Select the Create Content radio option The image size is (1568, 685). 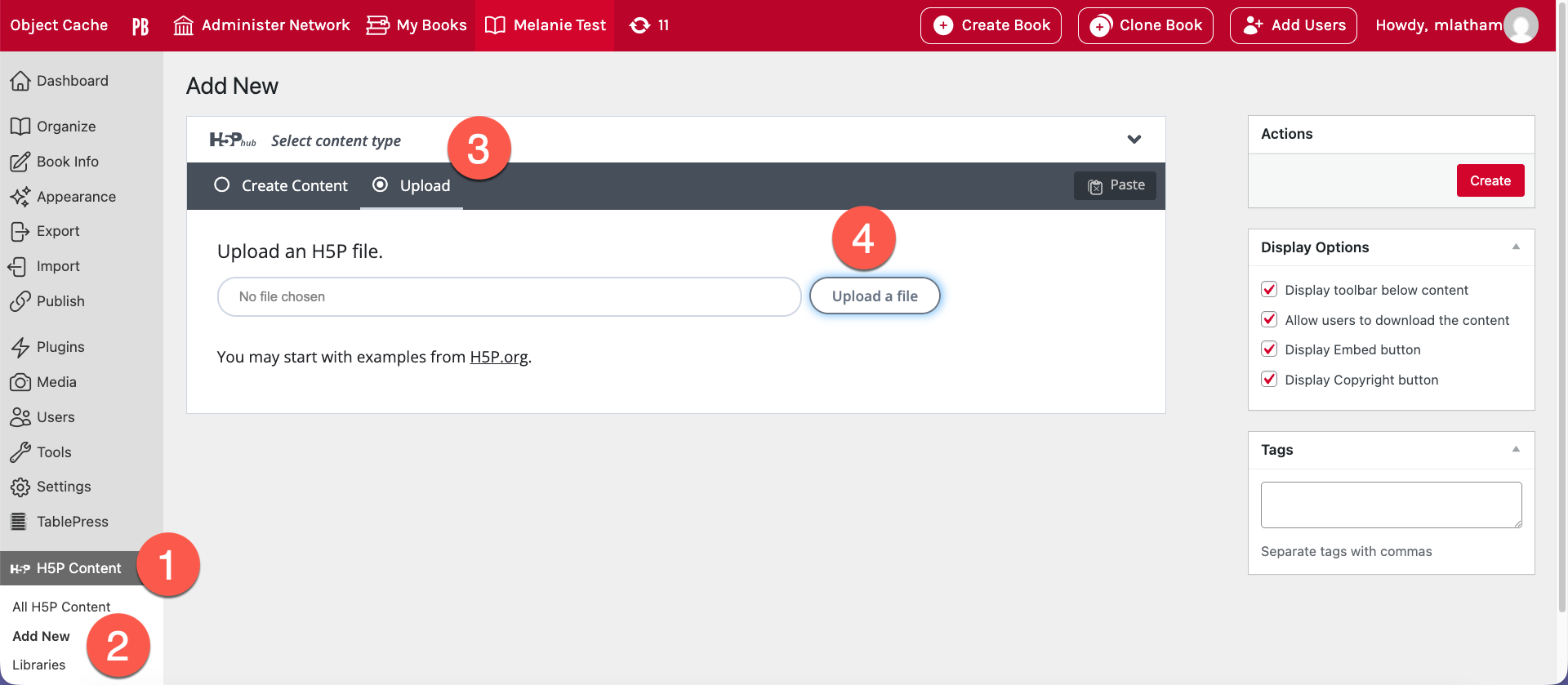pos(222,185)
